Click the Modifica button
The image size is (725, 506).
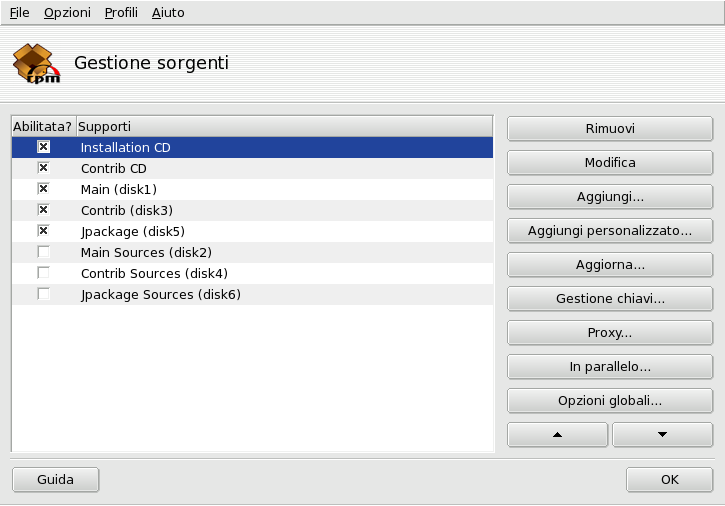pos(610,163)
